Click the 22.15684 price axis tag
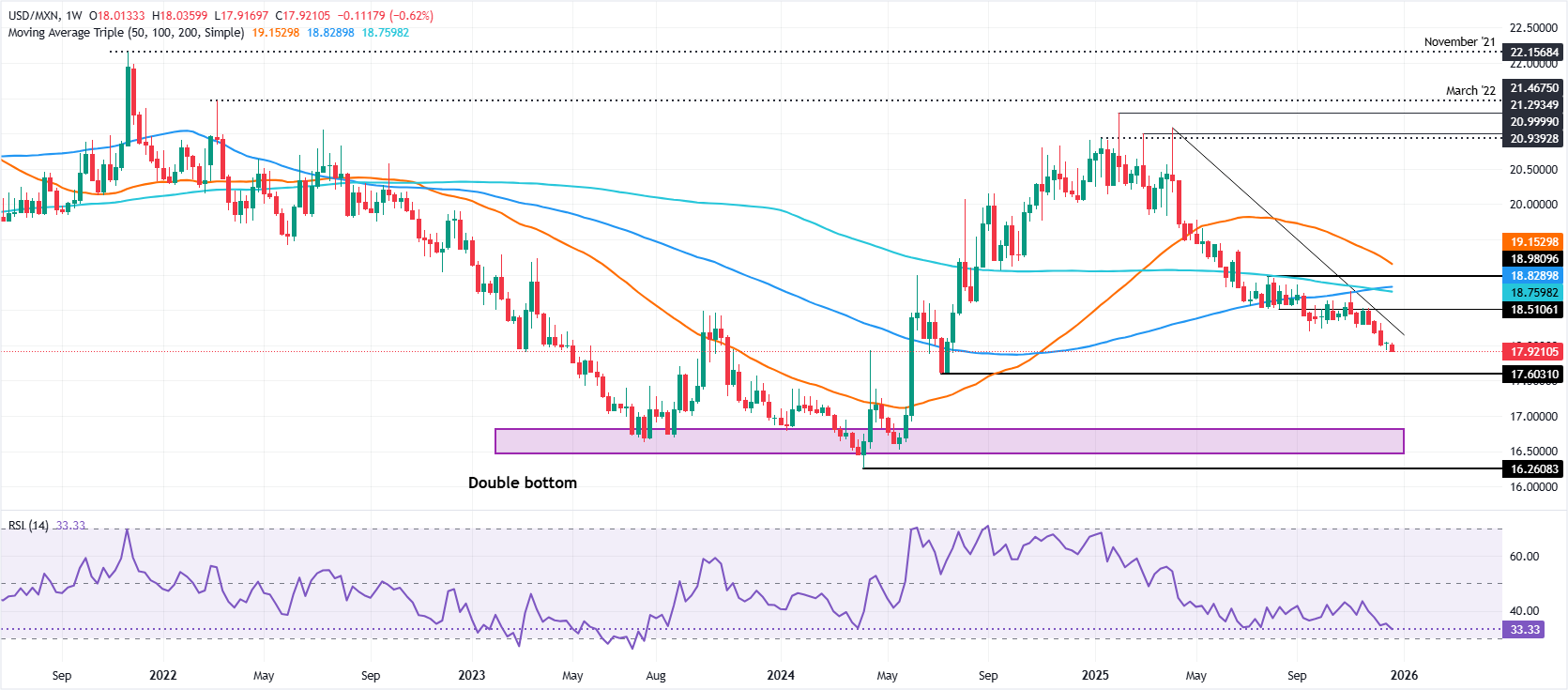The image size is (1568, 690). (1534, 53)
